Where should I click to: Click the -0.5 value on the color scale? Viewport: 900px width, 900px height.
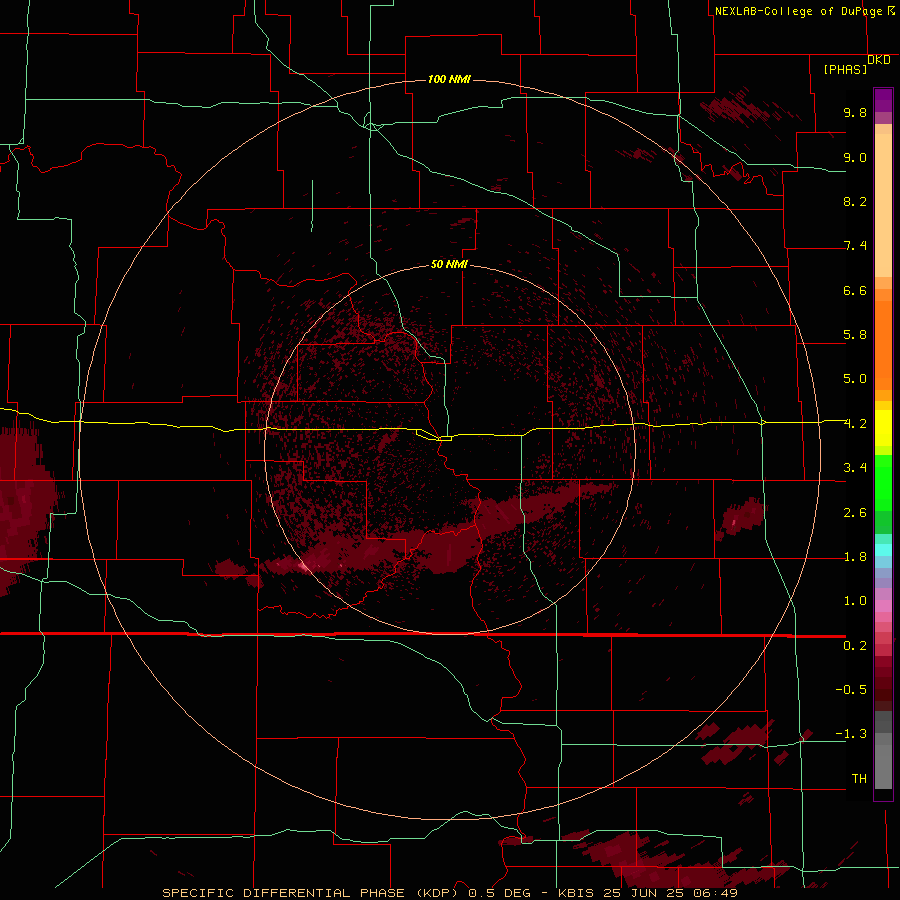point(851,690)
